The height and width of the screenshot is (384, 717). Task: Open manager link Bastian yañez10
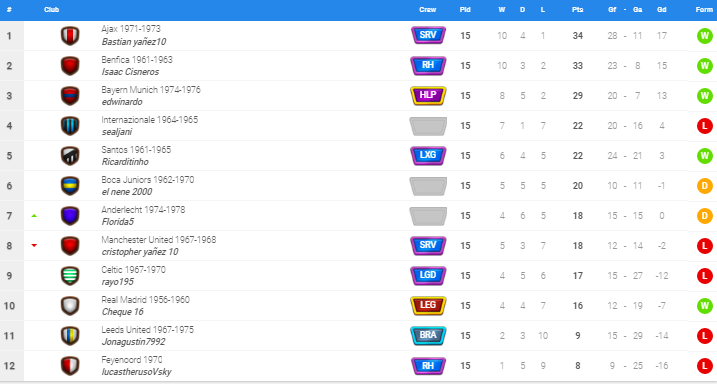click(x=134, y=42)
